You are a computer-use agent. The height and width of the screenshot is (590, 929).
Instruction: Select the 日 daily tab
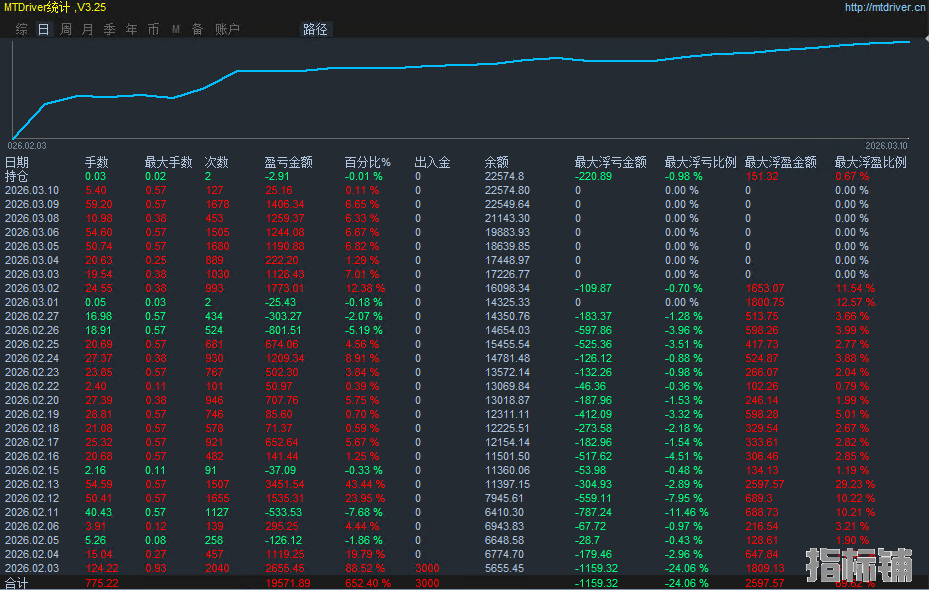click(x=42, y=29)
